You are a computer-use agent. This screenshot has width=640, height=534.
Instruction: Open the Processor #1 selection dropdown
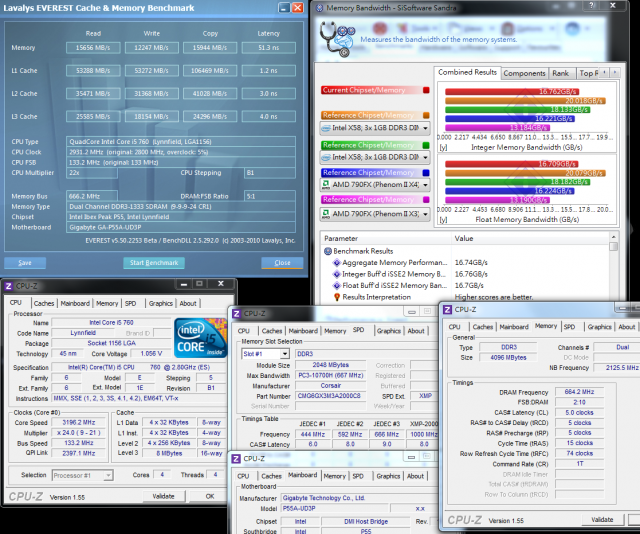[82, 475]
